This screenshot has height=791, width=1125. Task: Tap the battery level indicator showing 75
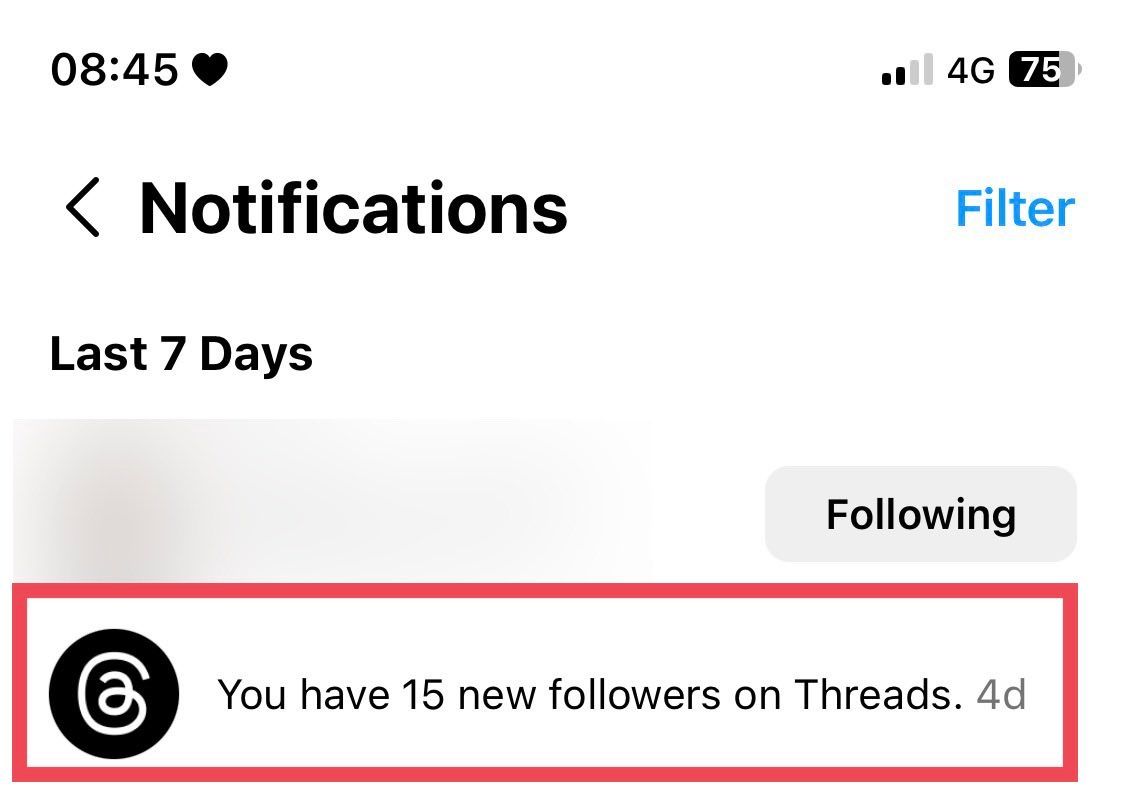point(1043,71)
